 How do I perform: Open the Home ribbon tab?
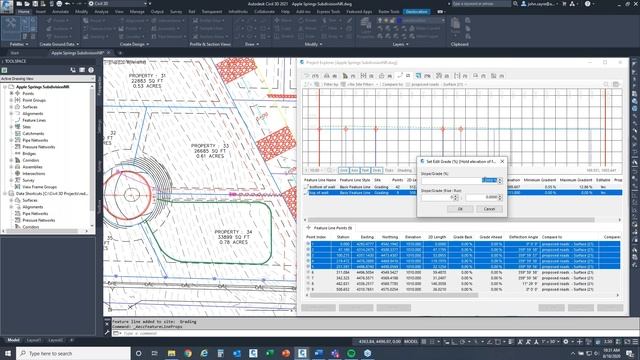click(24, 12)
